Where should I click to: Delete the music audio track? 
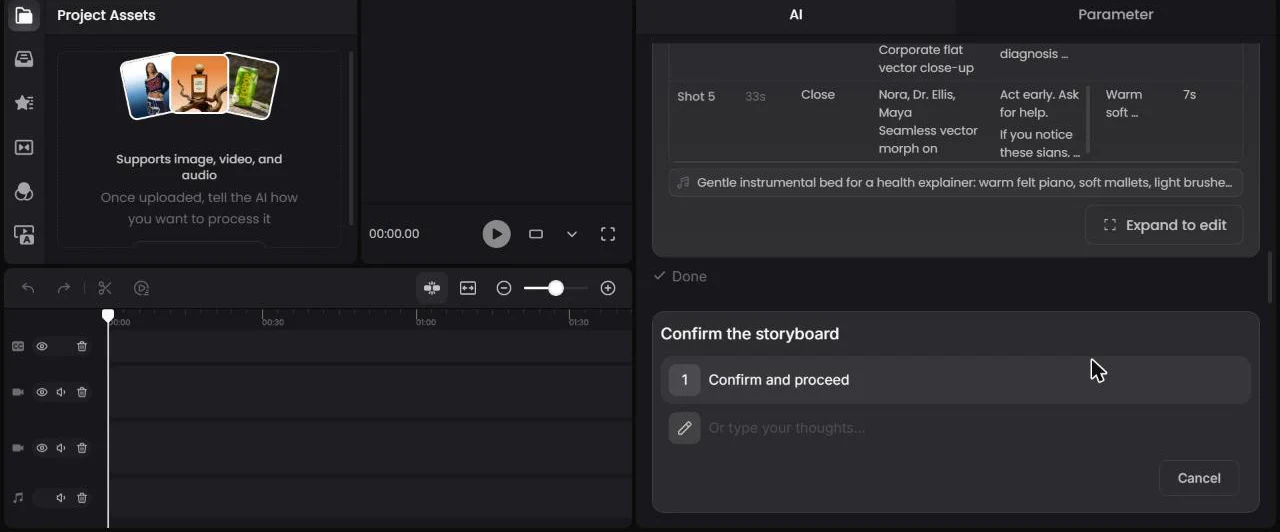point(82,497)
